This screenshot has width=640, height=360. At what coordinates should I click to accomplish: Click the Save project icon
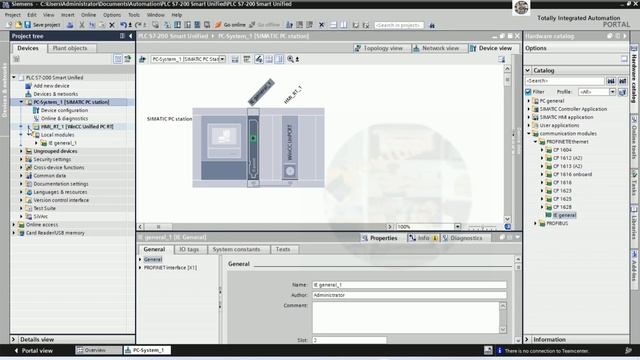point(28,25)
